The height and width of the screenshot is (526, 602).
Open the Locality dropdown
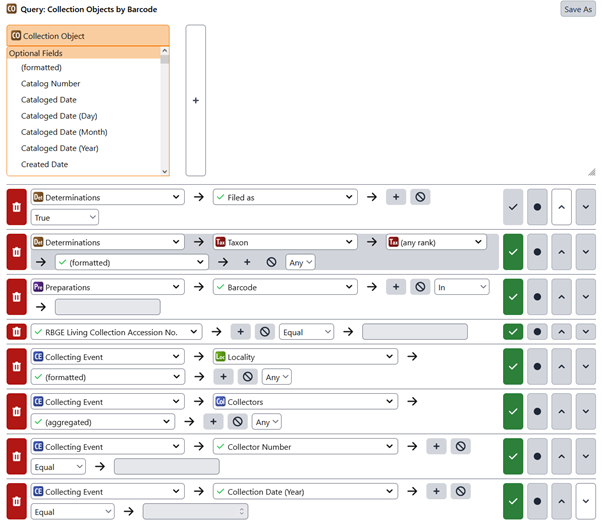point(305,357)
